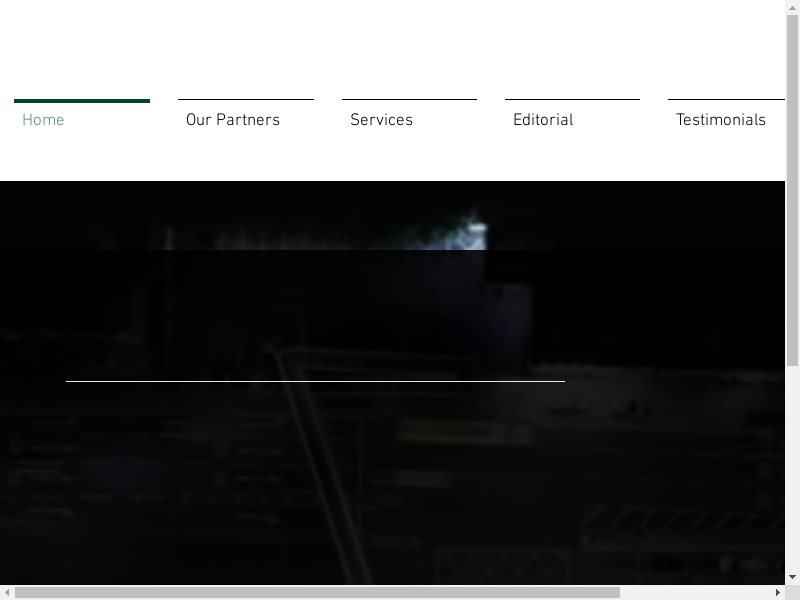Click the vertical scrollbar down arrow
The height and width of the screenshot is (600, 800).
[792, 577]
